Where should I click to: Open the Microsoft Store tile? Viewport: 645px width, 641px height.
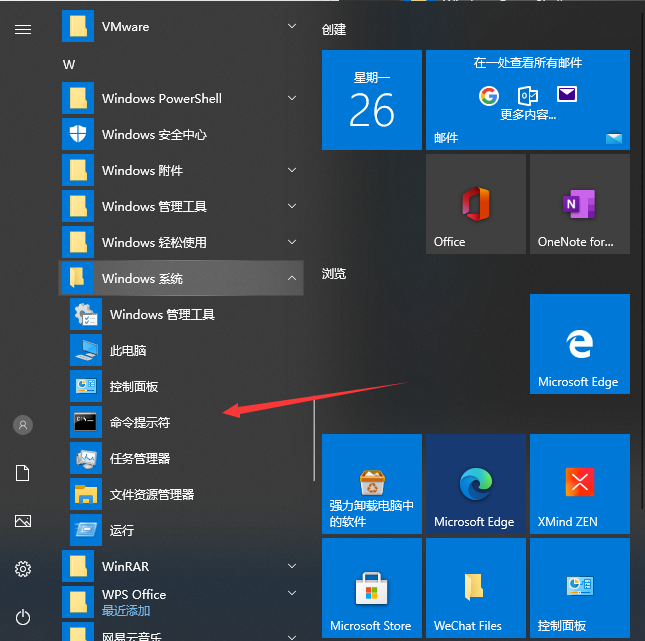click(371, 588)
